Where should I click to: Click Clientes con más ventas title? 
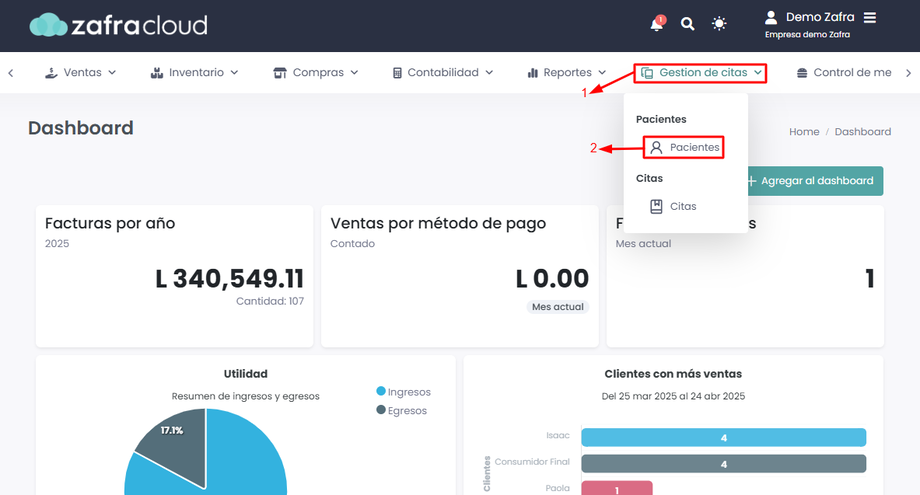673,374
